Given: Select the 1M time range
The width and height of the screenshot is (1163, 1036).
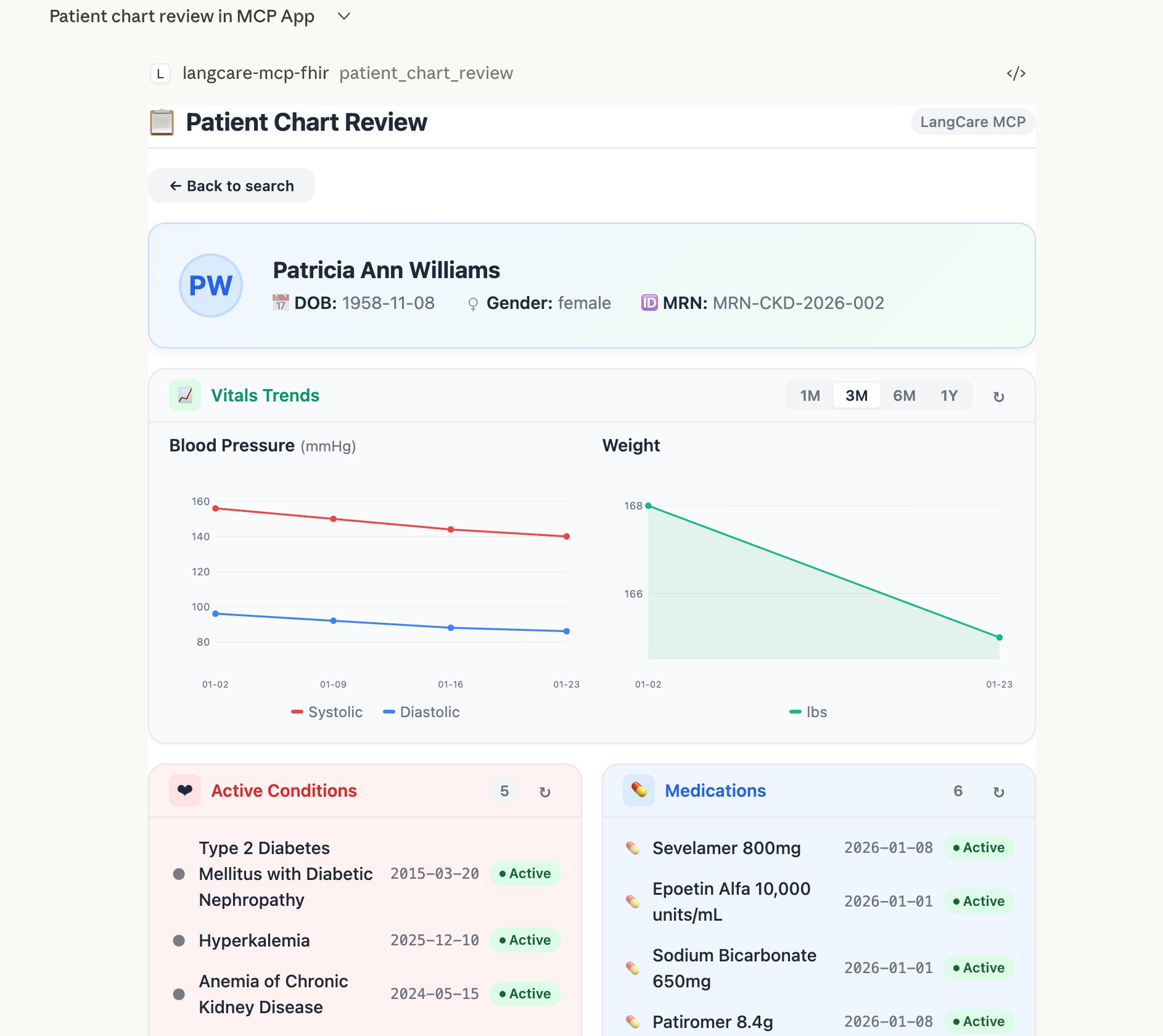Looking at the screenshot, I should [x=808, y=395].
